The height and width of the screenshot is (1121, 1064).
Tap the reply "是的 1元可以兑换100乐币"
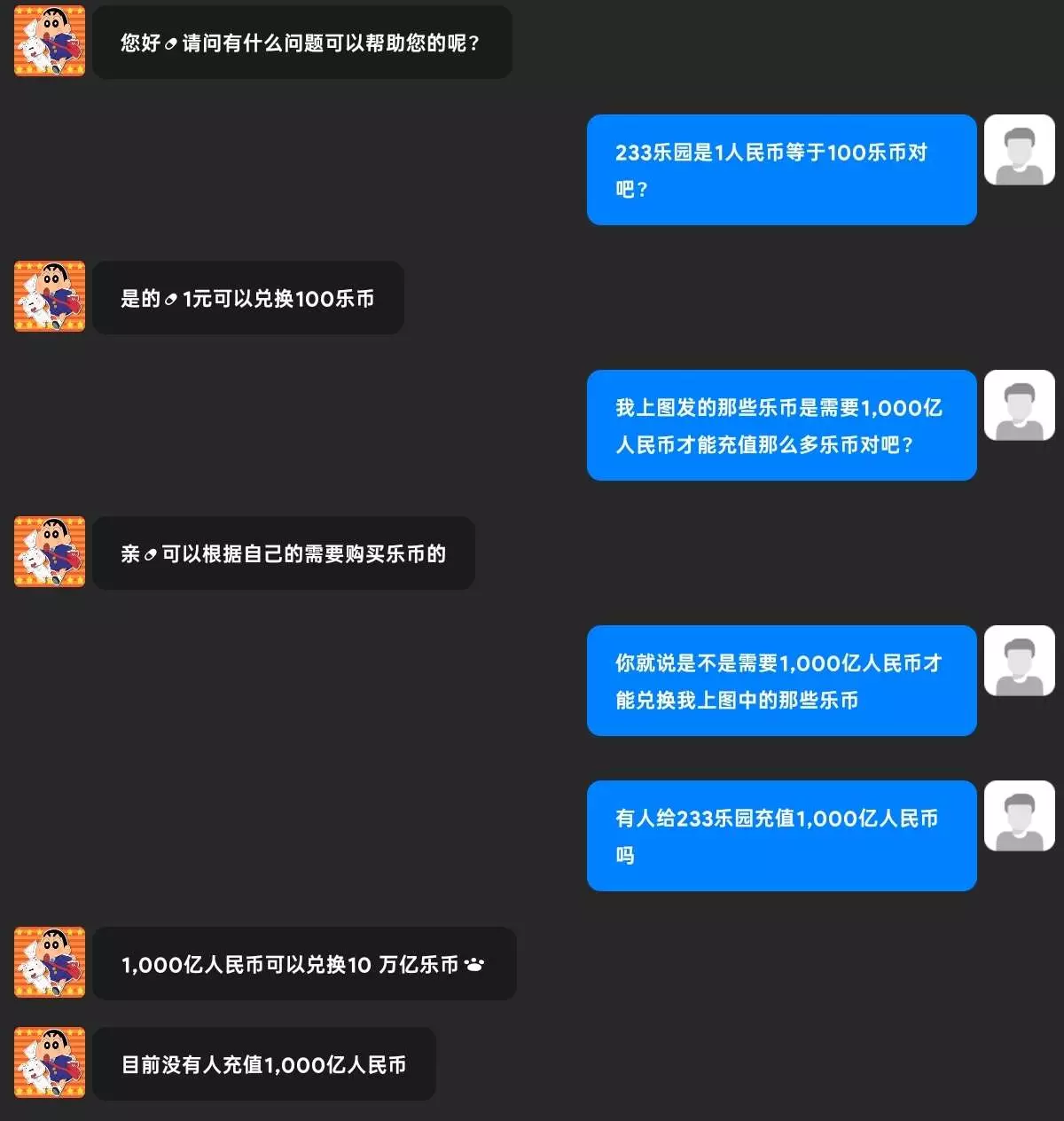(x=248, y=298)
